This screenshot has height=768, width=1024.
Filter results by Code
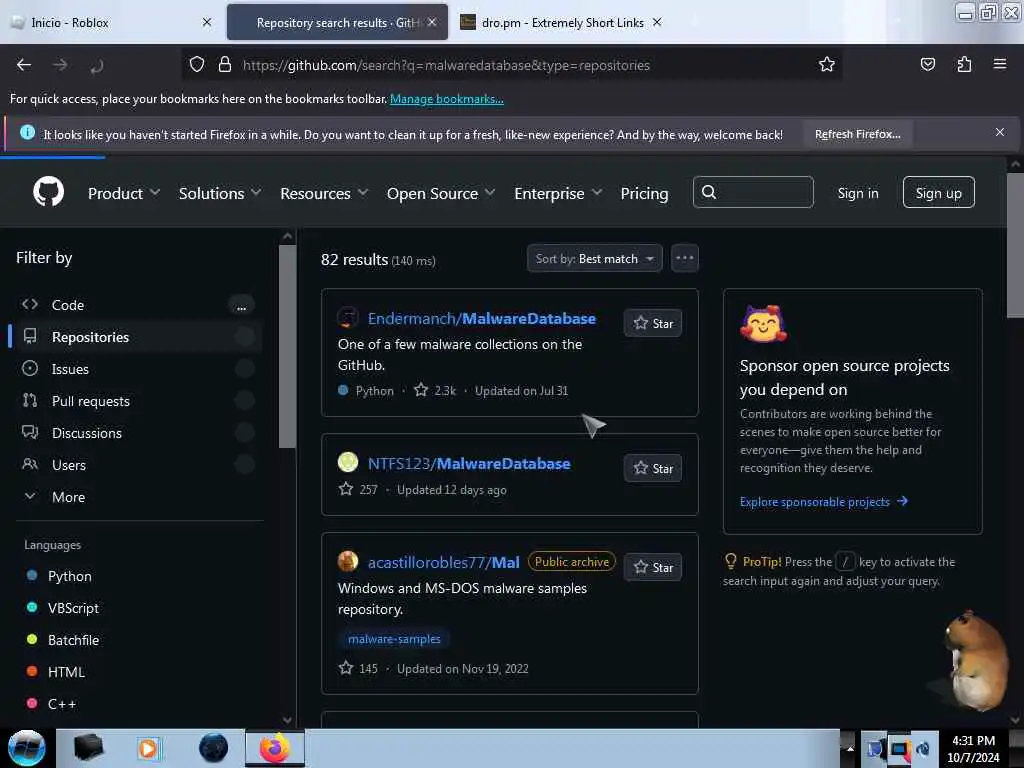(139, 305)
